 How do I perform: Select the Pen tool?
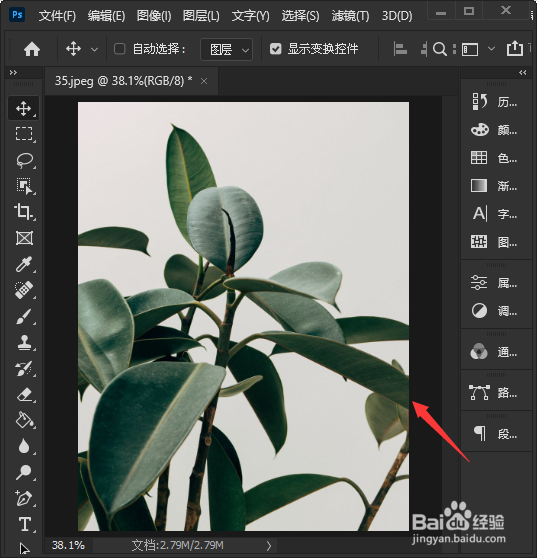tap(24, 498)
